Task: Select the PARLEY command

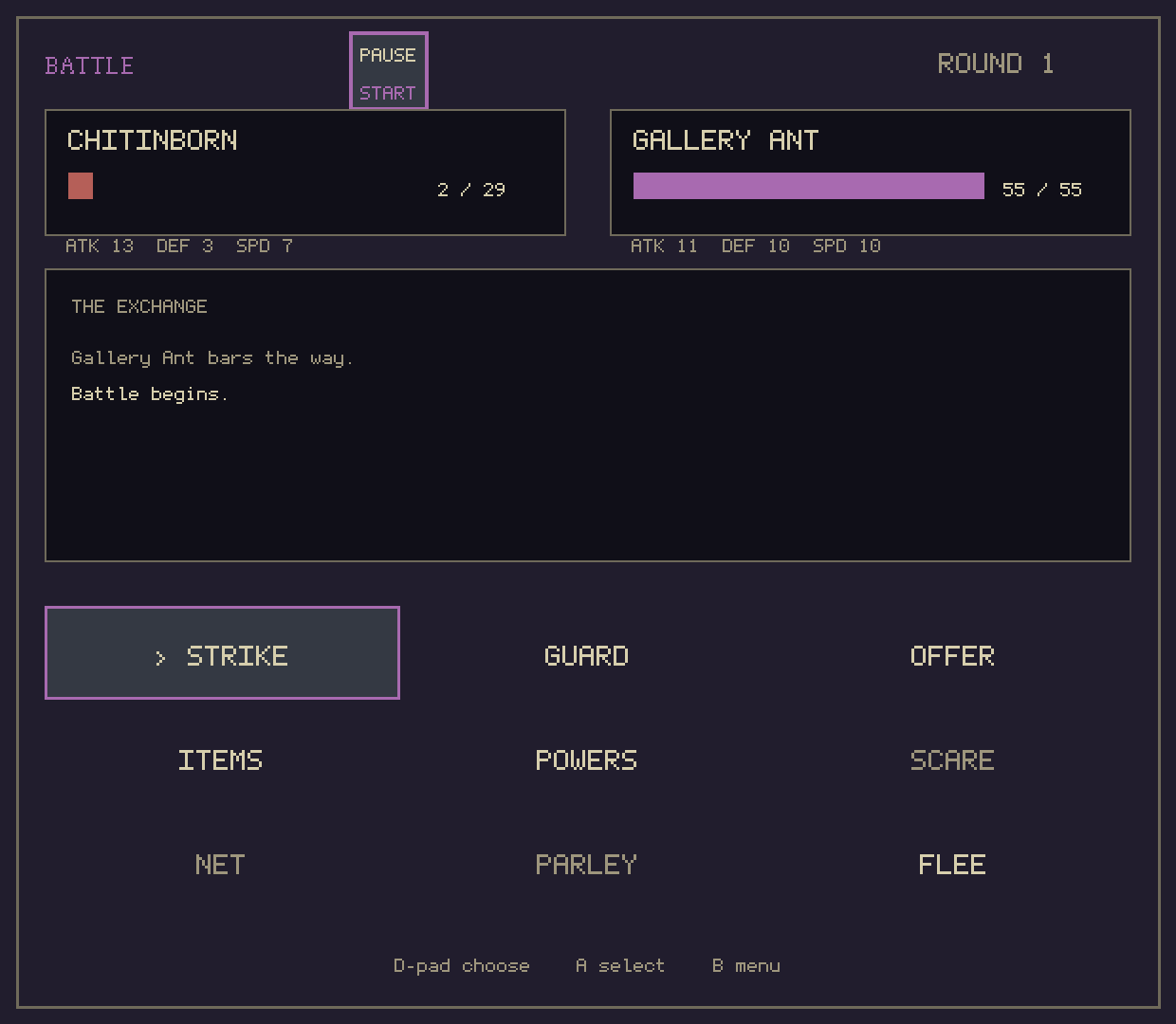Action: click(587, 865)
